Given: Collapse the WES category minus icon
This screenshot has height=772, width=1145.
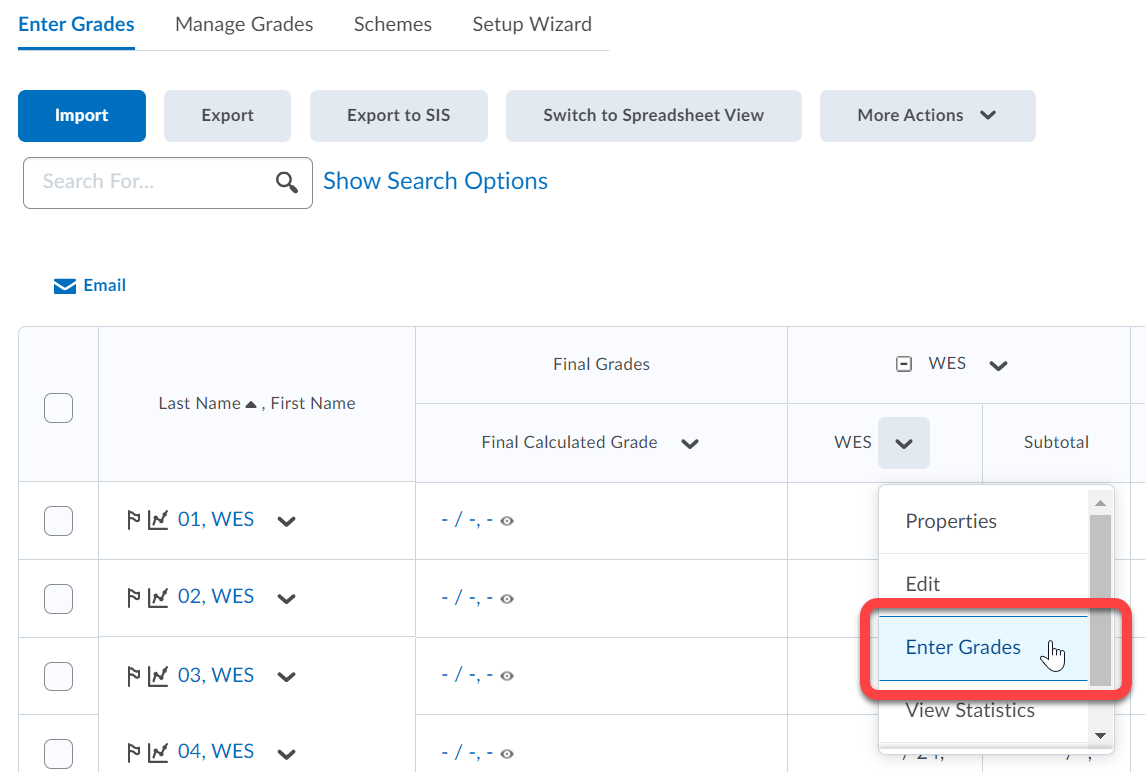Looking at the screenshot, I should (904, 365).
